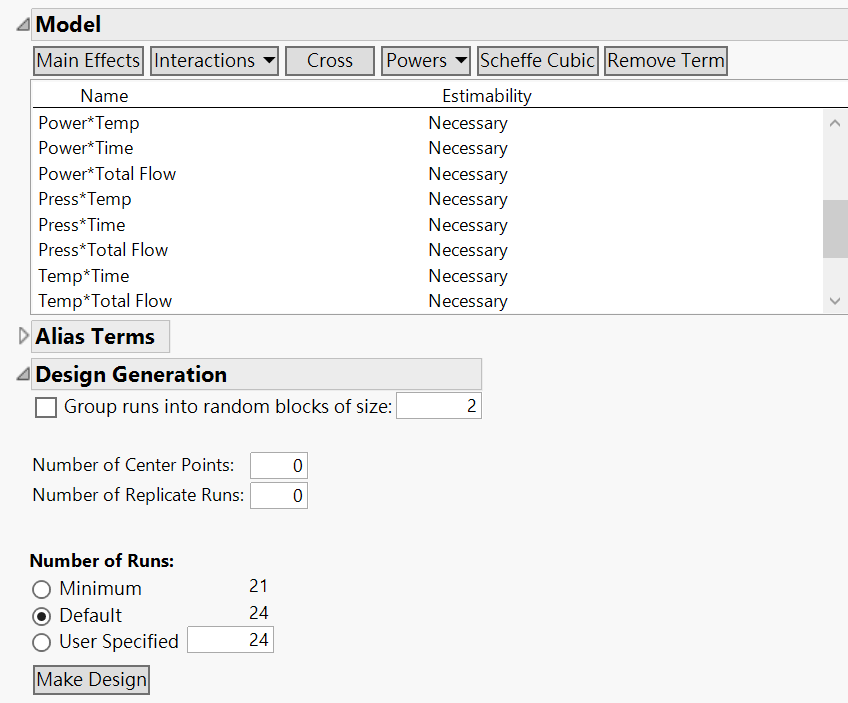Open the Powers dropdown menu
The image size is (848, 703).
[x=426, y=61]
